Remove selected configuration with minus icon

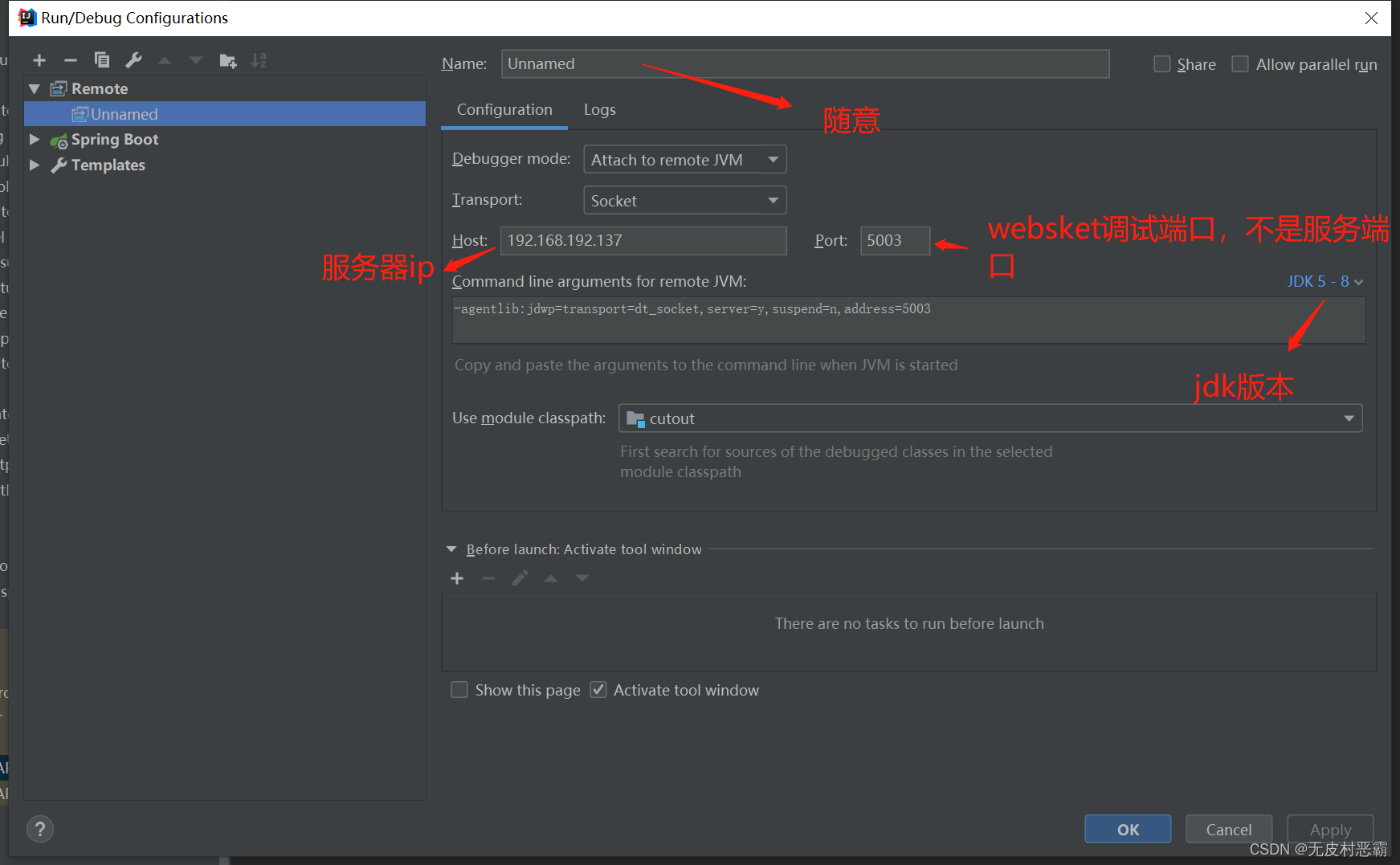[x=71, y=60]
